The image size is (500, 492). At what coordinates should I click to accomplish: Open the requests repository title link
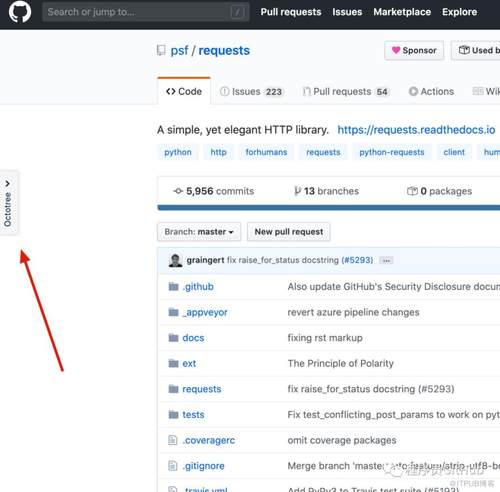click(224, 51)
